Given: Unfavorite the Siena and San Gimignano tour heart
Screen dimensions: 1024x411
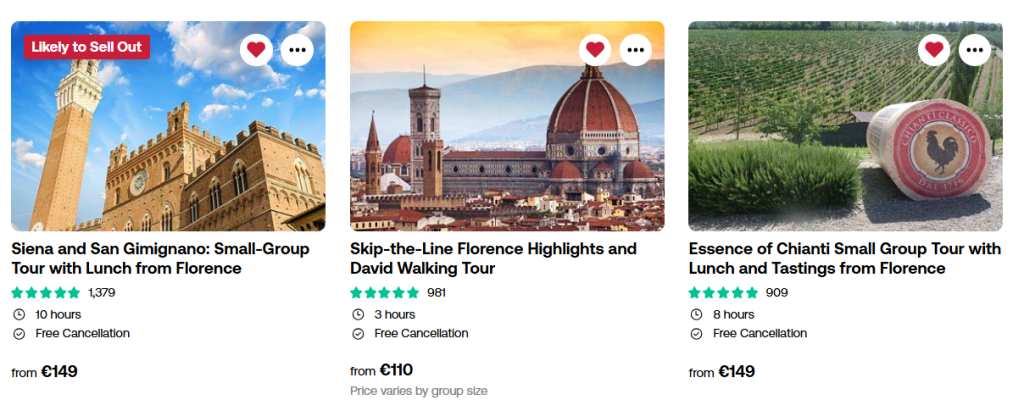Looking at the screenshot, I should pos(257,49).
